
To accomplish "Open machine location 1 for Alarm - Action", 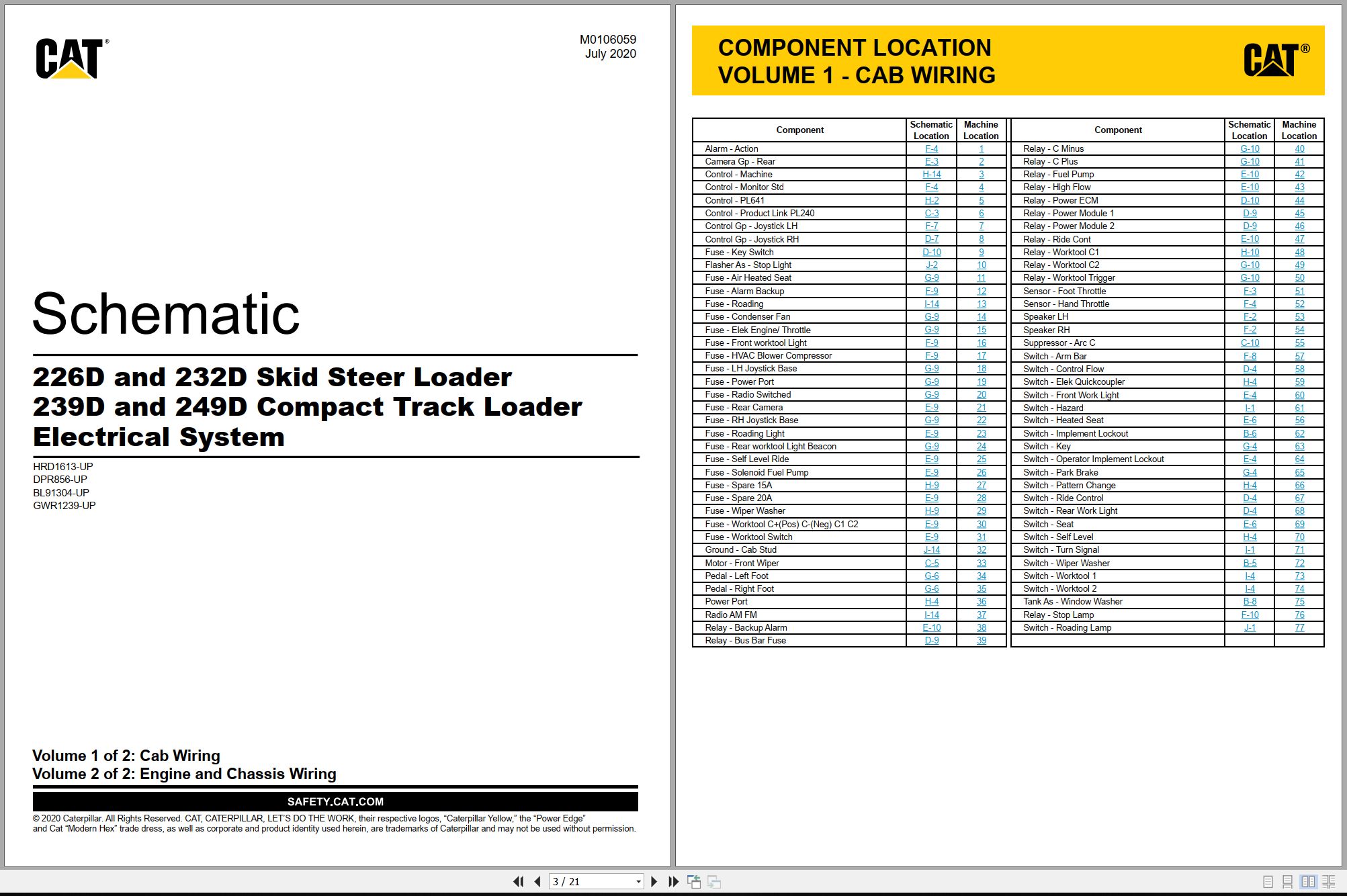I will click(x=981, y=149).
